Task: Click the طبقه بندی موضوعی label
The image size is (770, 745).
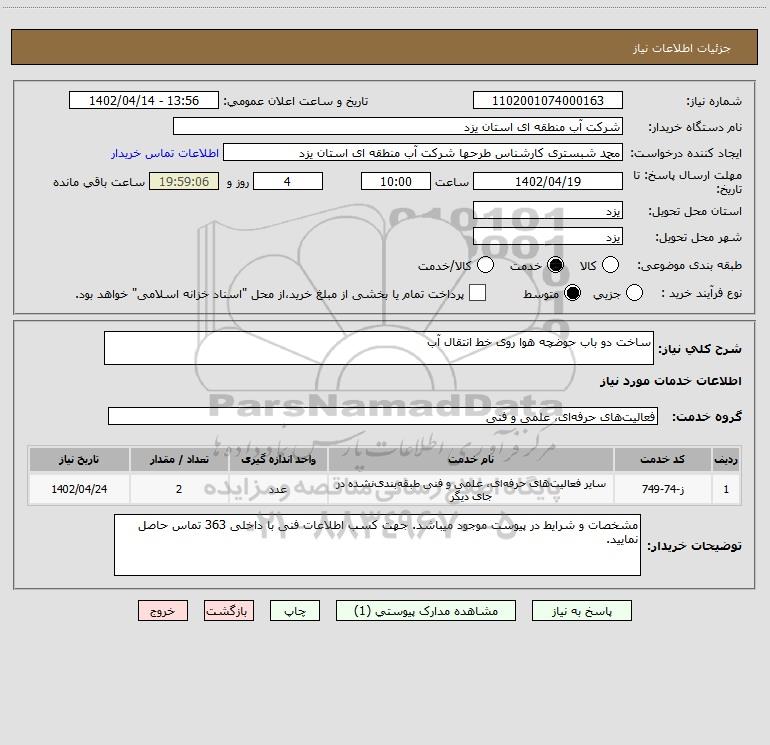Action: pos(689,265)
